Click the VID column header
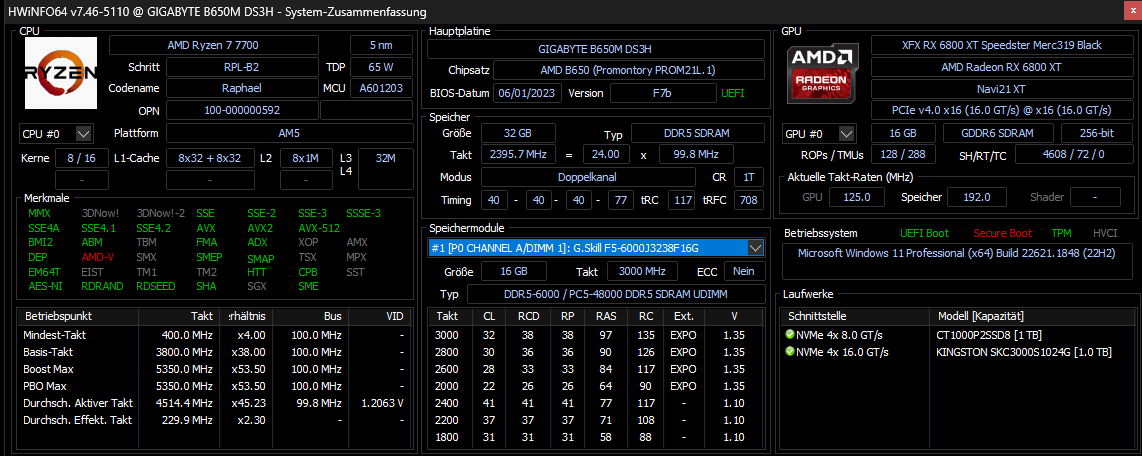Image resolution: width=1142 pixels, height=456 pixels. [381, 317]
